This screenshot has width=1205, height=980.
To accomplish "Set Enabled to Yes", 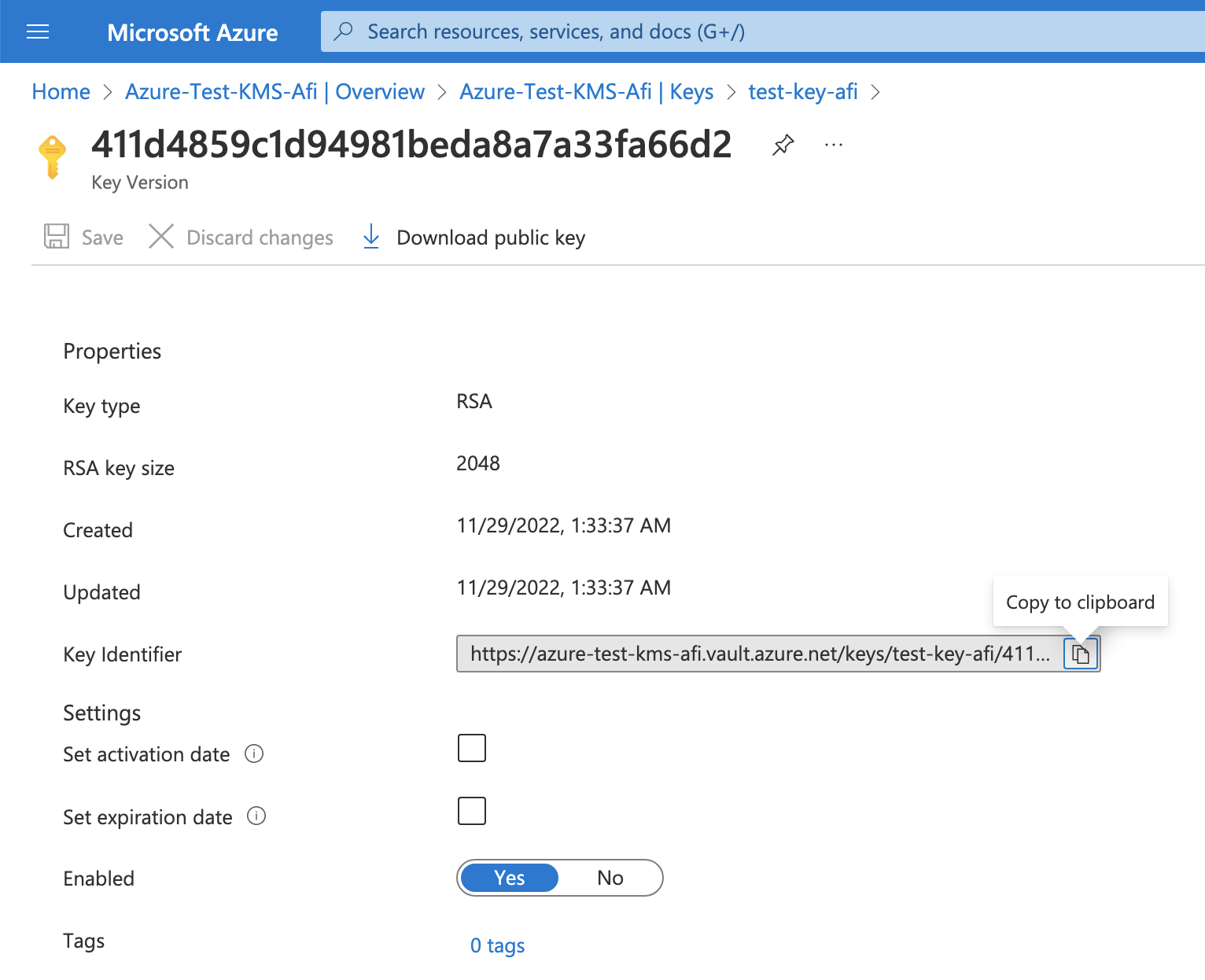I will pos(510,878).
